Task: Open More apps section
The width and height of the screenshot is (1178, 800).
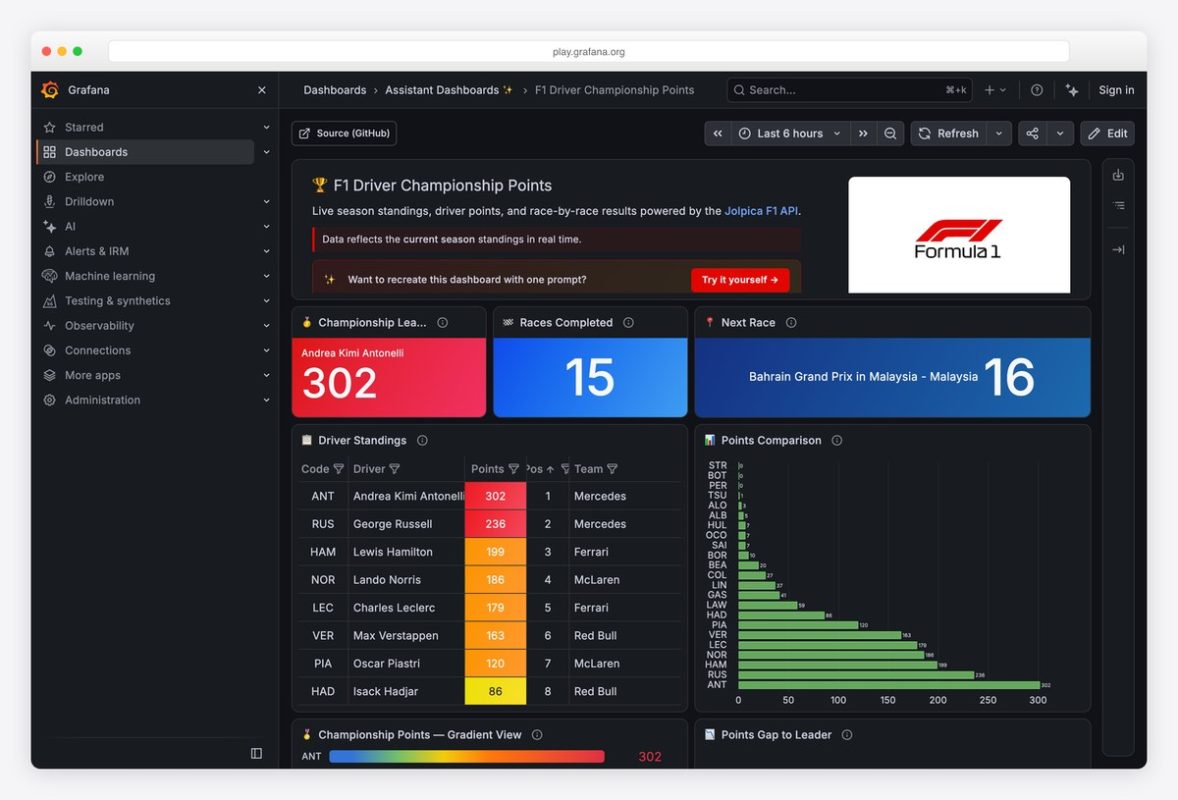Action: (92, 375)
